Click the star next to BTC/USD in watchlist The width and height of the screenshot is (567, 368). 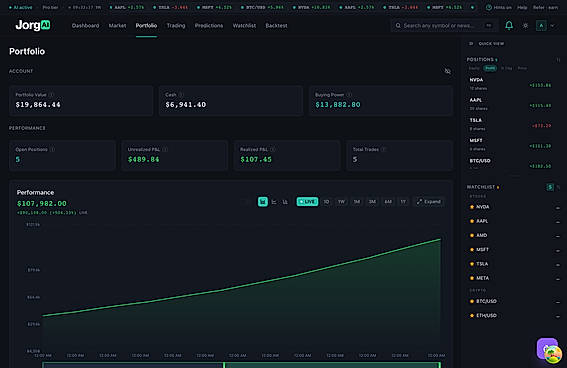coord(472,301)
